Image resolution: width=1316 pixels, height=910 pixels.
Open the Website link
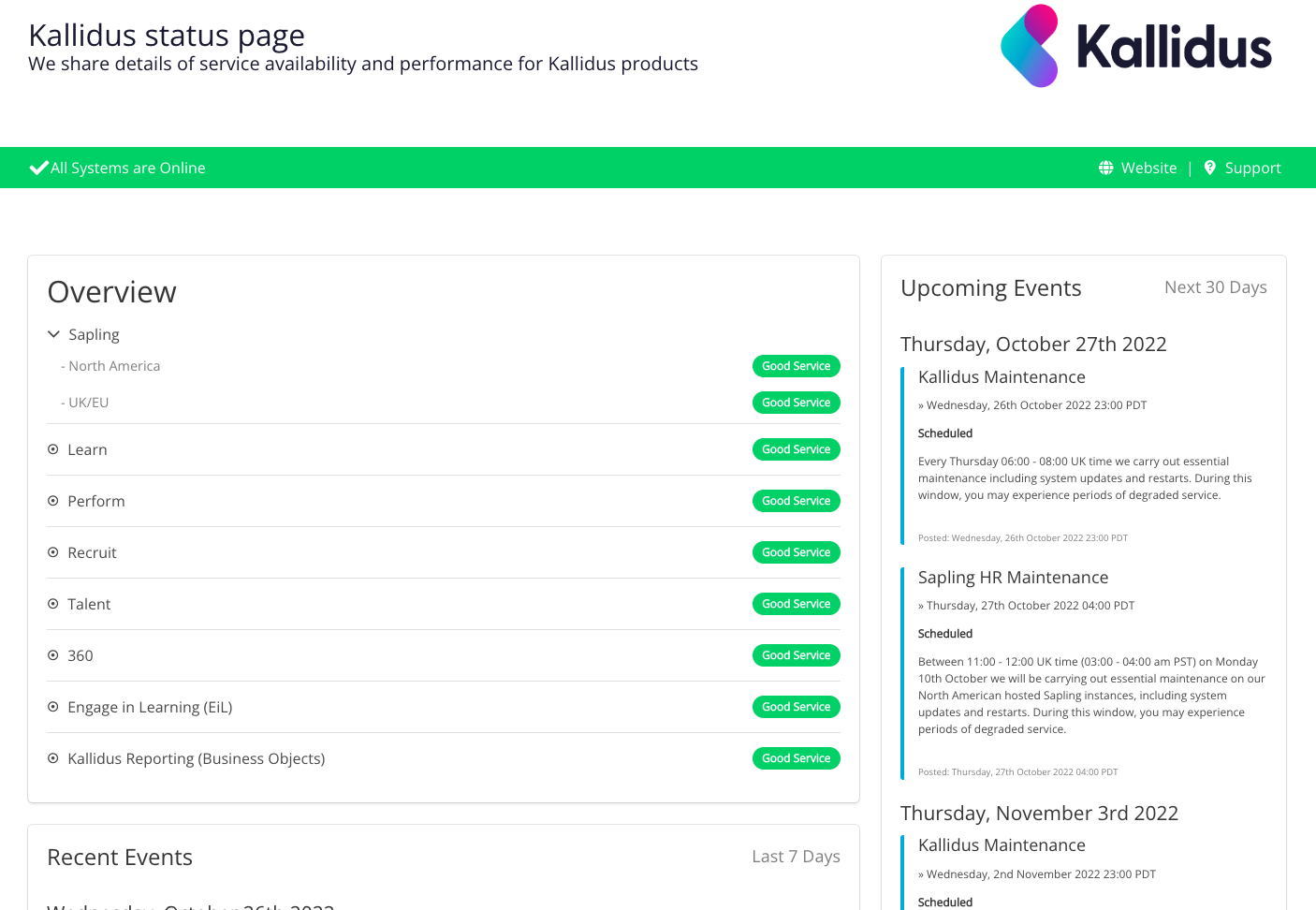pyautogui.click(x=1148, y=168)
